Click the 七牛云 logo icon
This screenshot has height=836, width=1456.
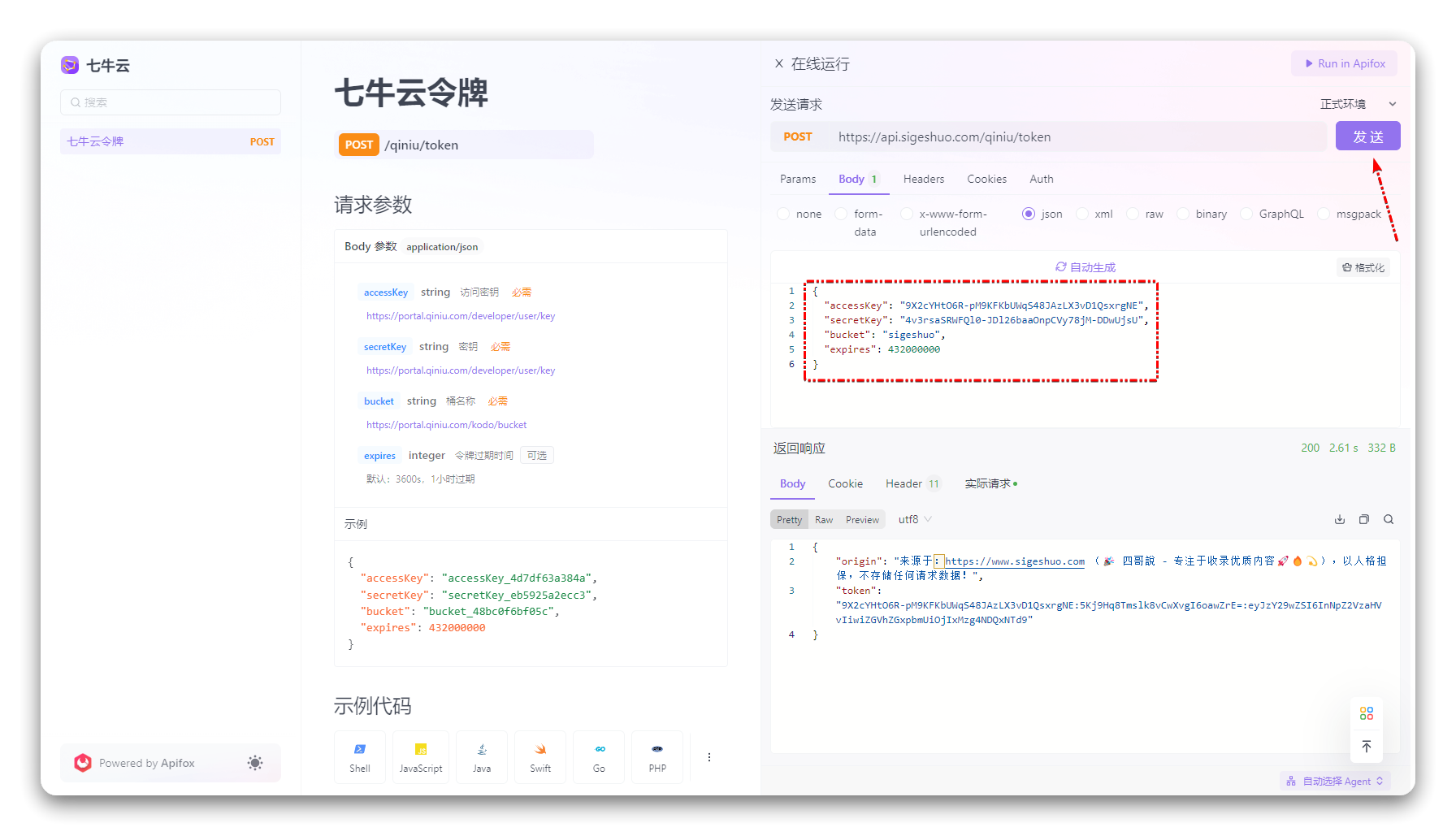pyautogui.click(x=70, y=65)
